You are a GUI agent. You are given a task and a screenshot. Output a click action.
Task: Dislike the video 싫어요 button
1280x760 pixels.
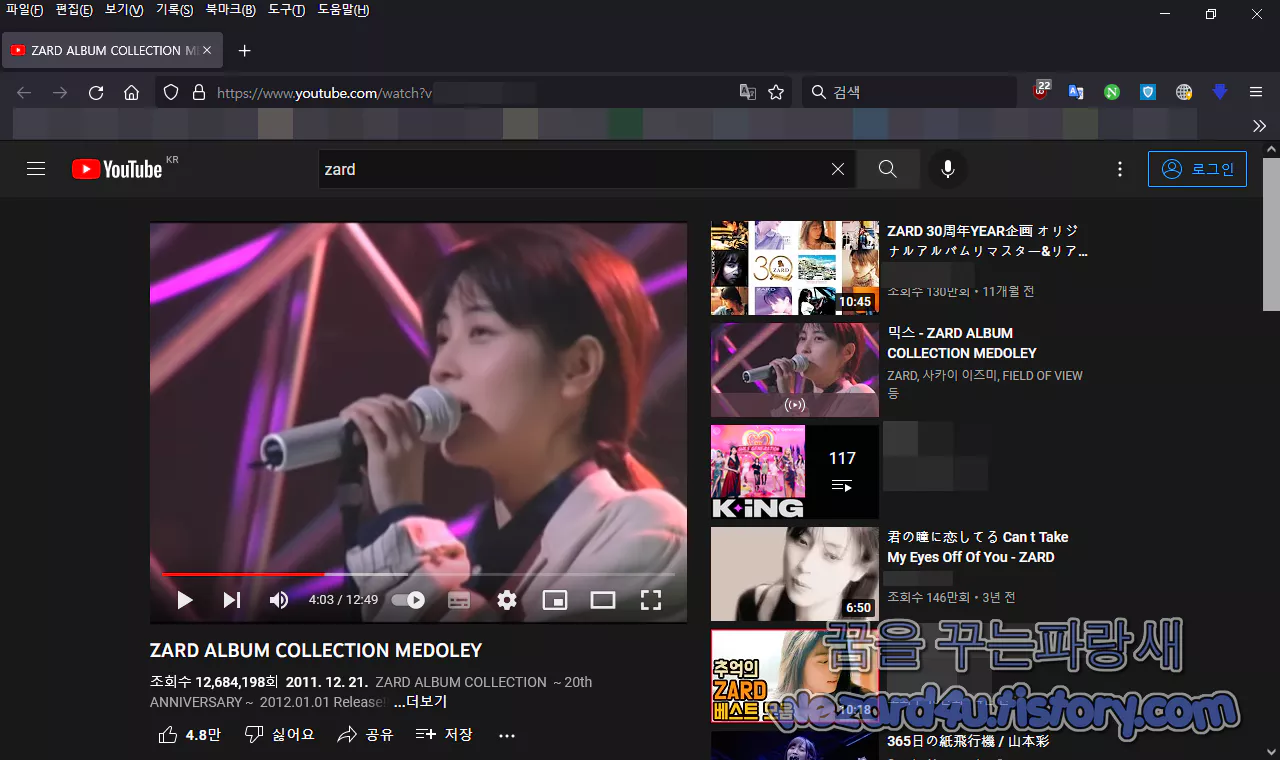[280, 735]
